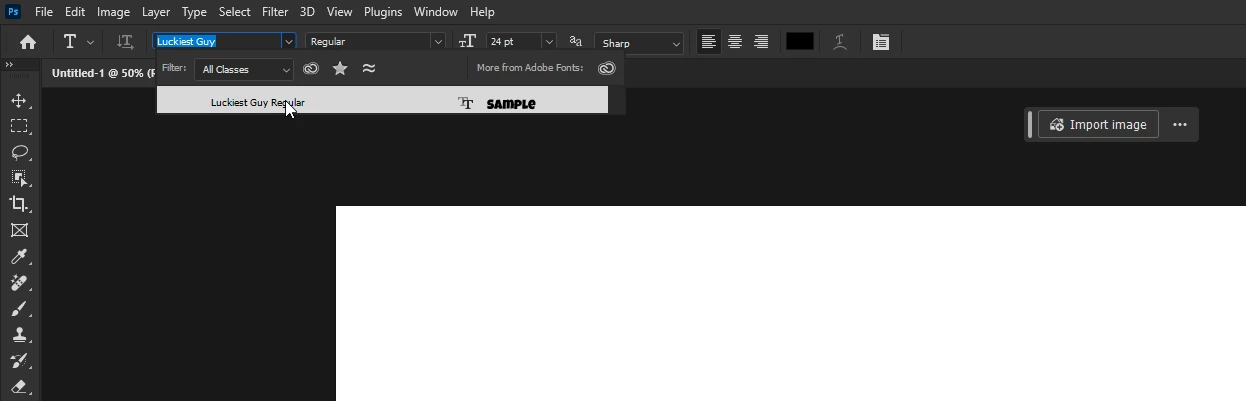The width and height of the screenshot is (1246, 401).
Task: Open the Layer menu
Action: click(x=155, y=12)
